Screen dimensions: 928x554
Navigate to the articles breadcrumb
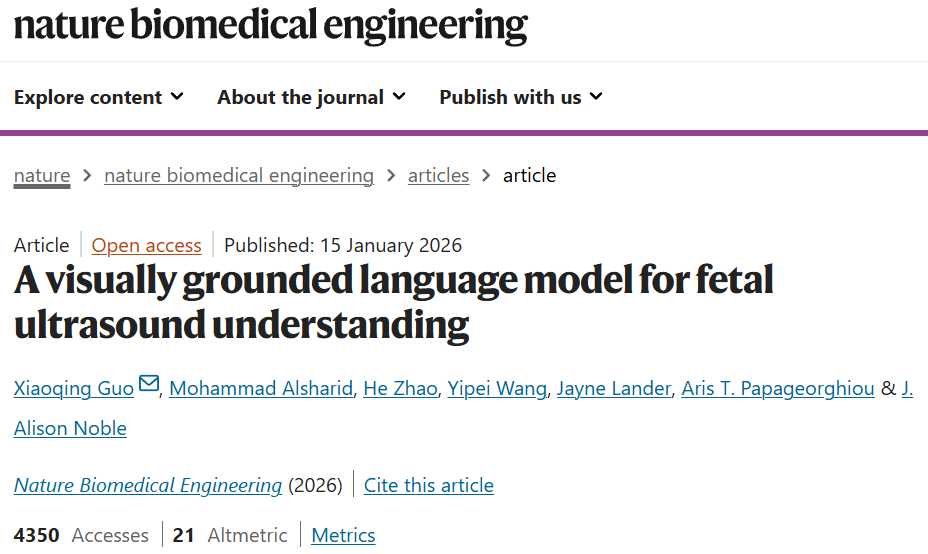[438, 176]
